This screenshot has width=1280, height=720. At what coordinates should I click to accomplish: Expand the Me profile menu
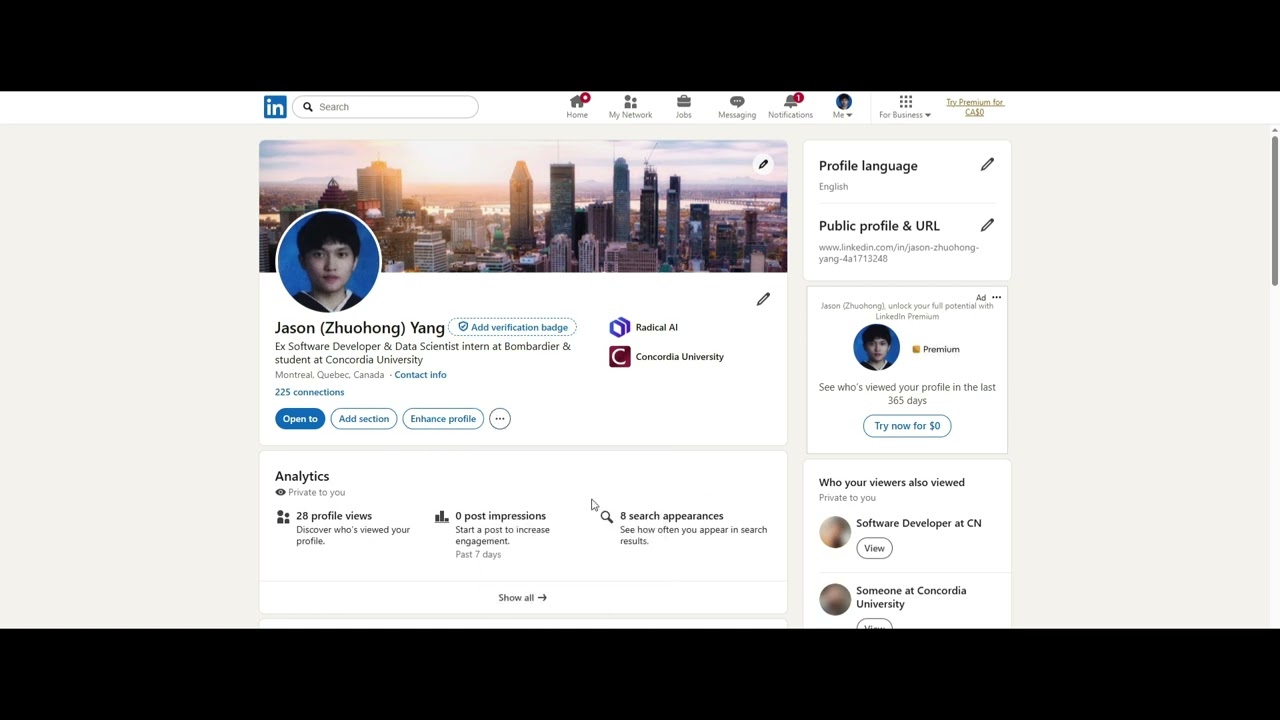point(843,107)
